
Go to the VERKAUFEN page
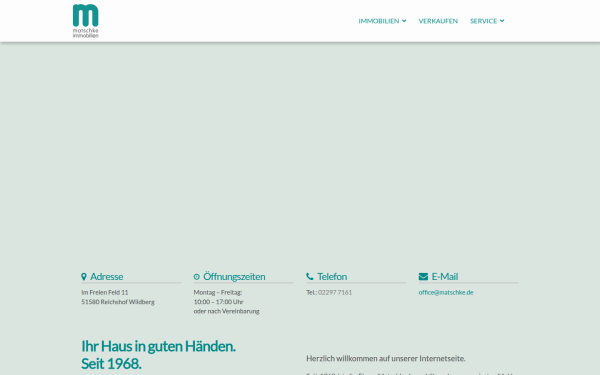tap(438, 21)
